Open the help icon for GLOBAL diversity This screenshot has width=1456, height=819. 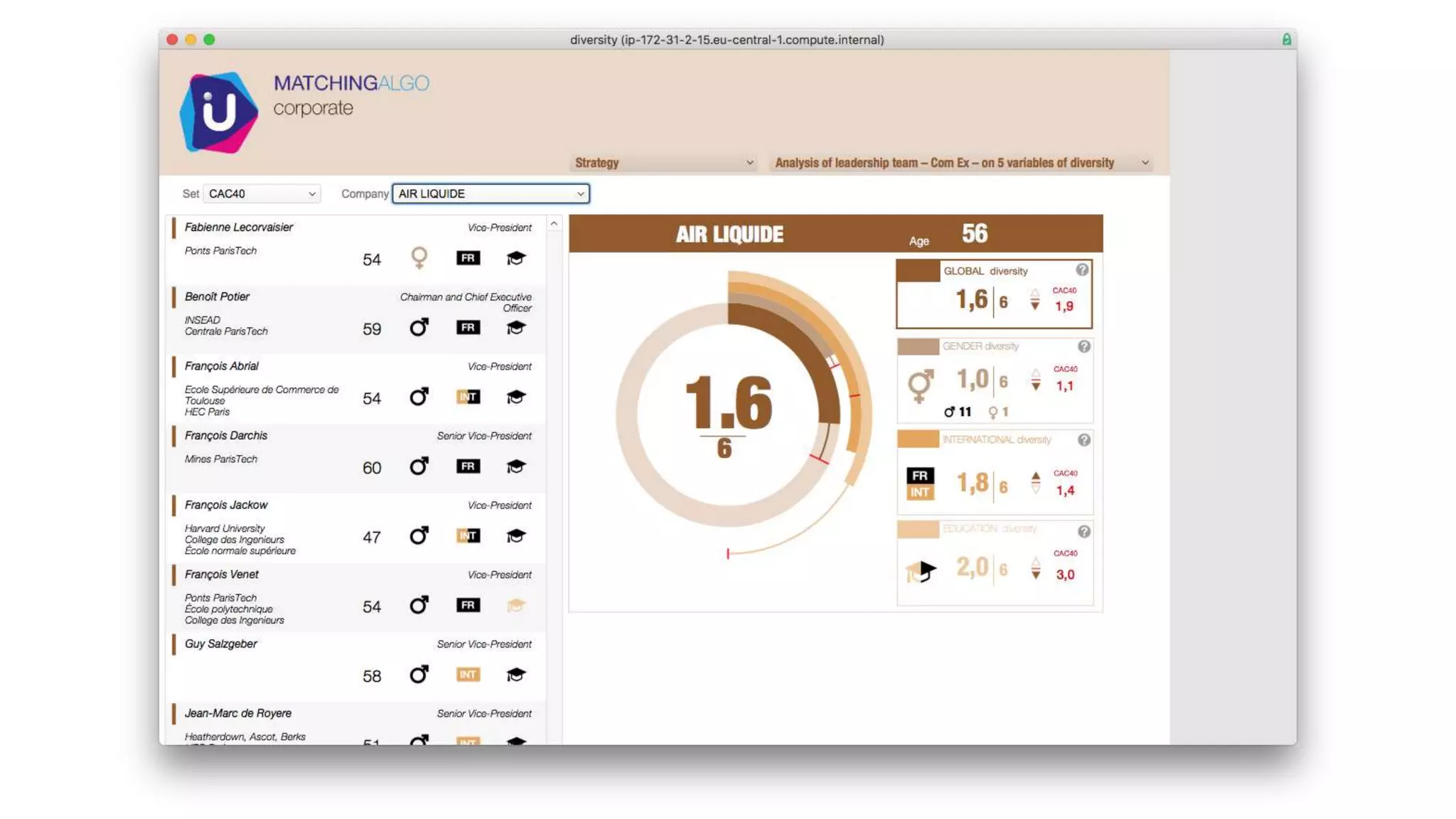pos(1081,270)
